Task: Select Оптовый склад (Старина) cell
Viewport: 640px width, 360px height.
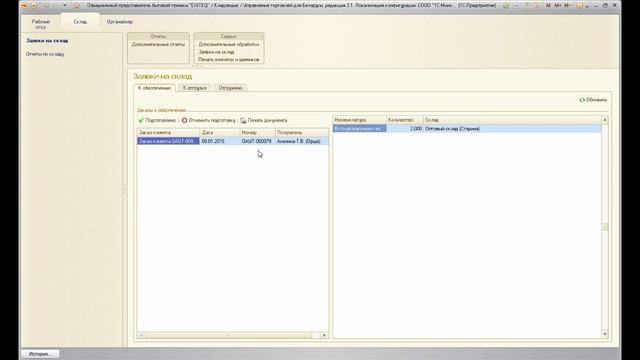Action: point(512,129)
